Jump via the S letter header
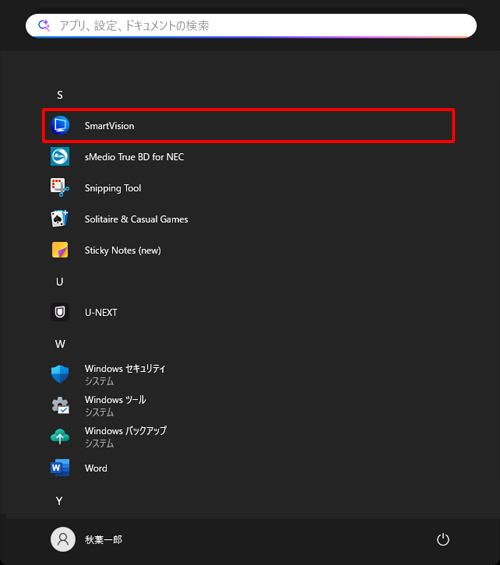The height and width of the screenshot is (565, 500). (x=60, y=95)
